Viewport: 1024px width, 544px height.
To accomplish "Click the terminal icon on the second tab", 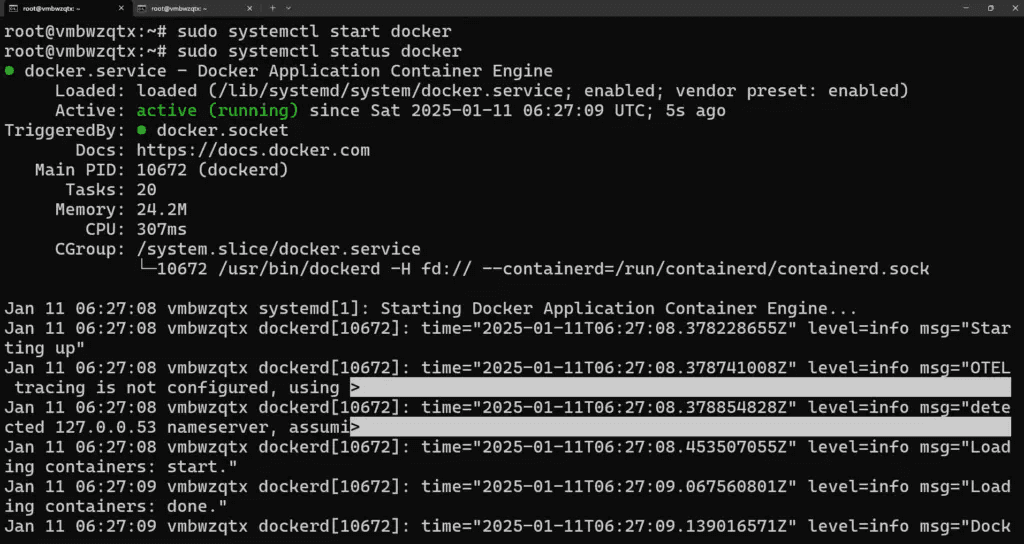I will (141, 8).
